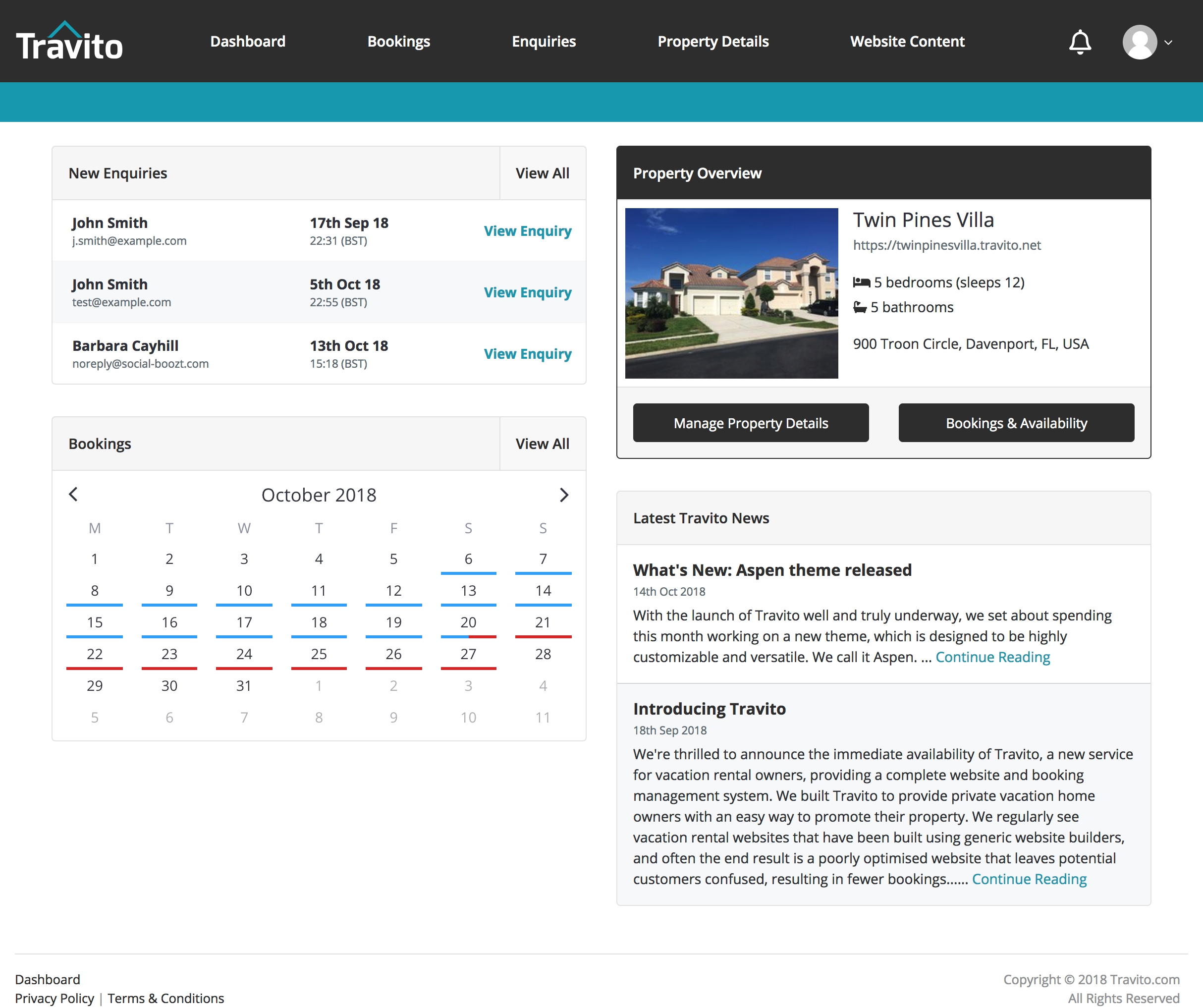Select October 24 in the calendar
Viewport: 1203px width, 1008px height.
click(x=244, y=654)
